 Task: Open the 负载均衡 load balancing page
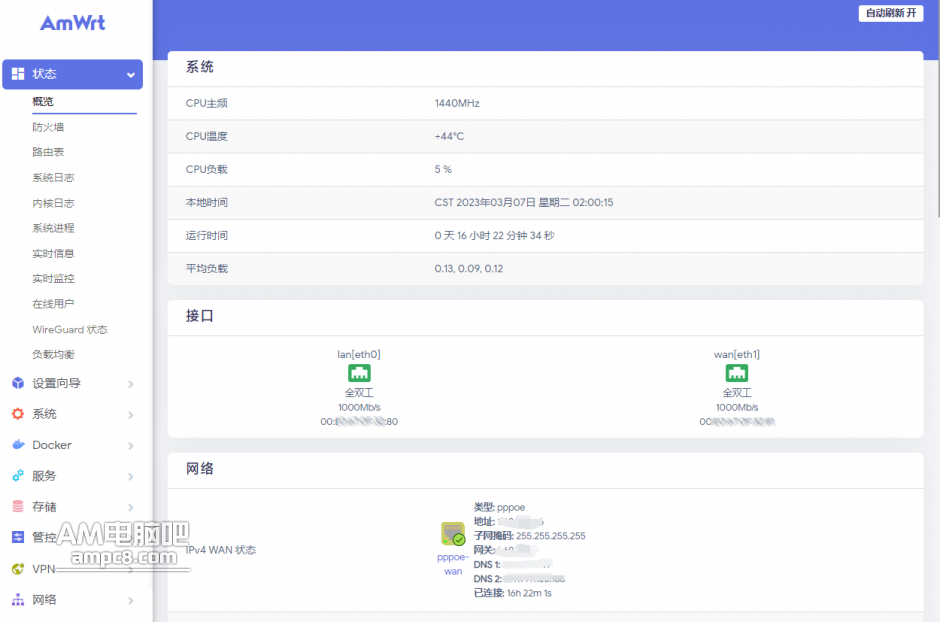(53, 355)
